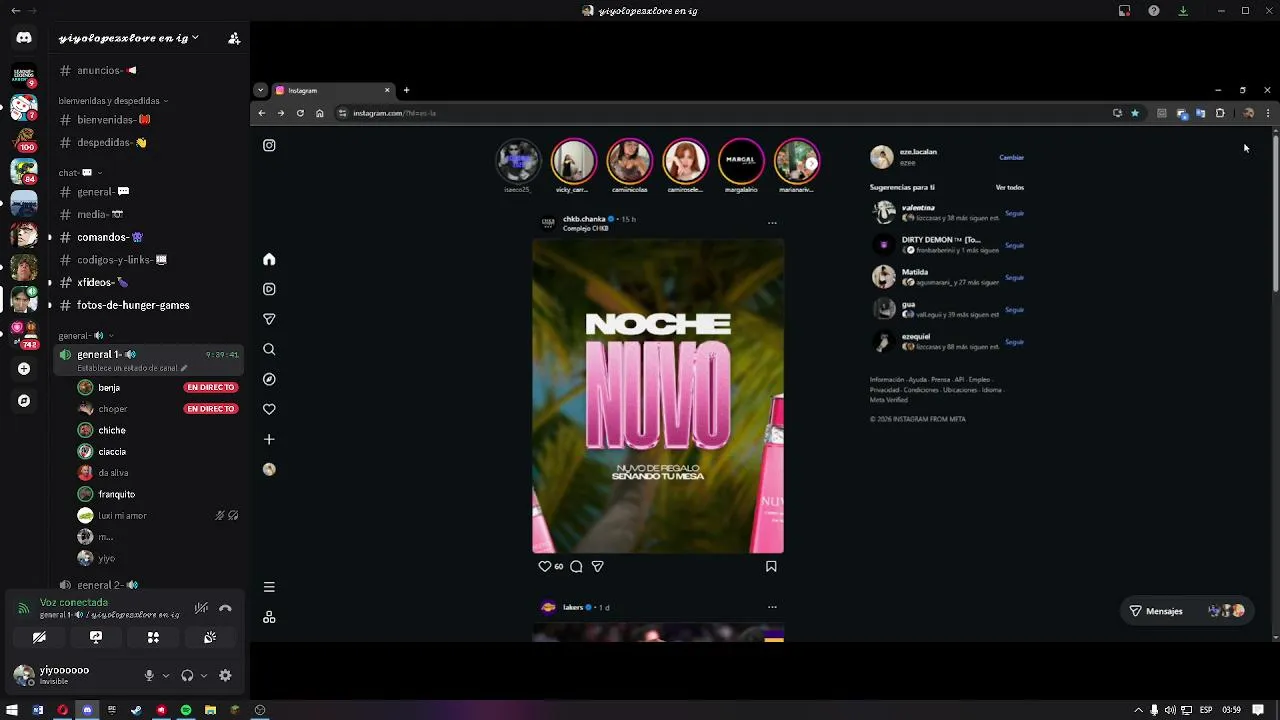Screen dimensions: 1280x720
Task: Turn on camera in Discord
Action: coord(39,637)
